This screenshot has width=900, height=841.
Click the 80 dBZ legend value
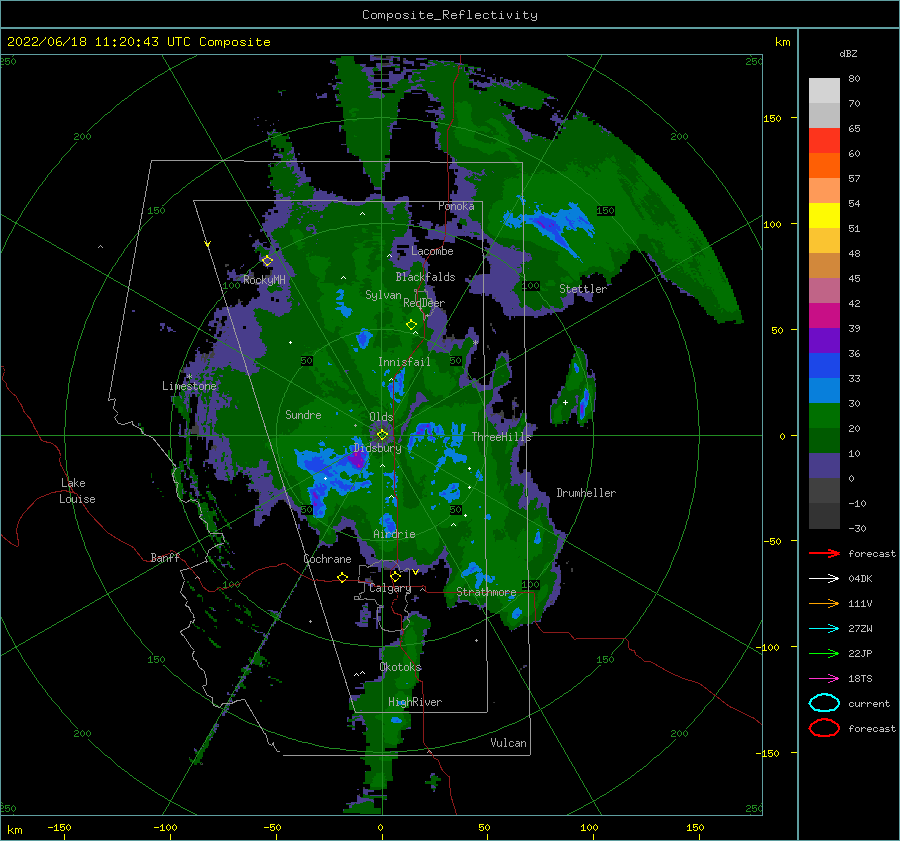click(854, 79)
